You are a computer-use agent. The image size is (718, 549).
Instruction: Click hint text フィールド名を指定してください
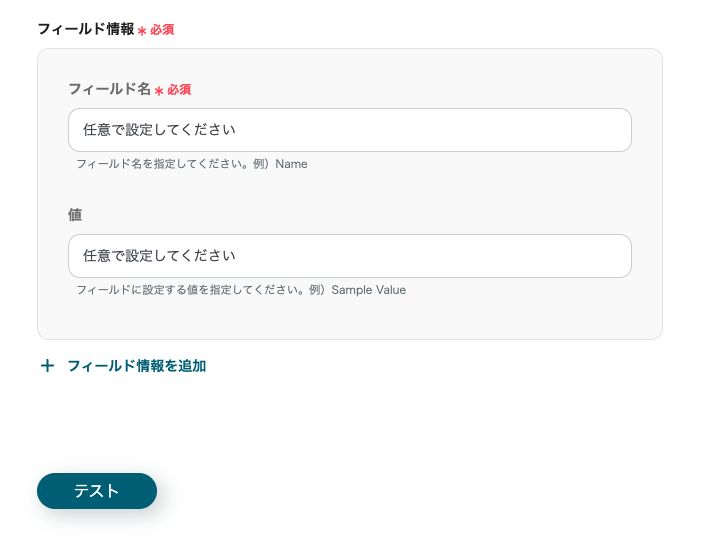[164, 164]
